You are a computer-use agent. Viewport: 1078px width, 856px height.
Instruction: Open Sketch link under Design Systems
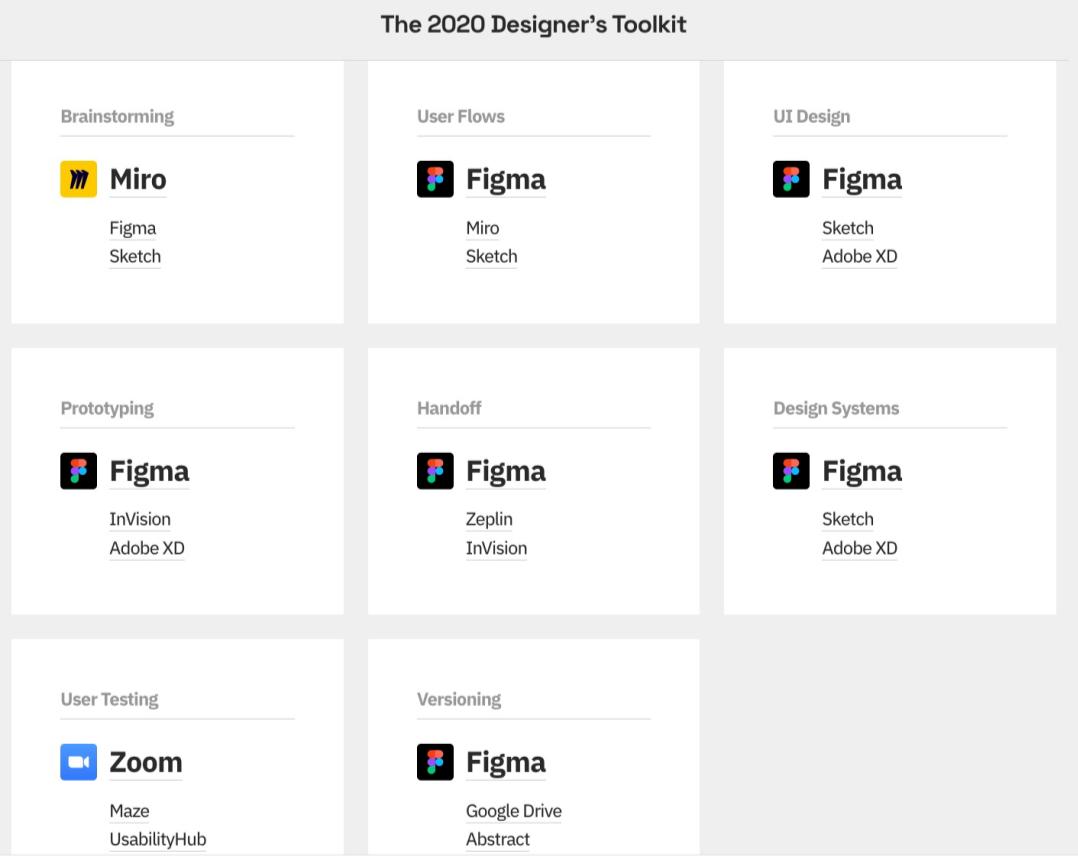[848, 519]
